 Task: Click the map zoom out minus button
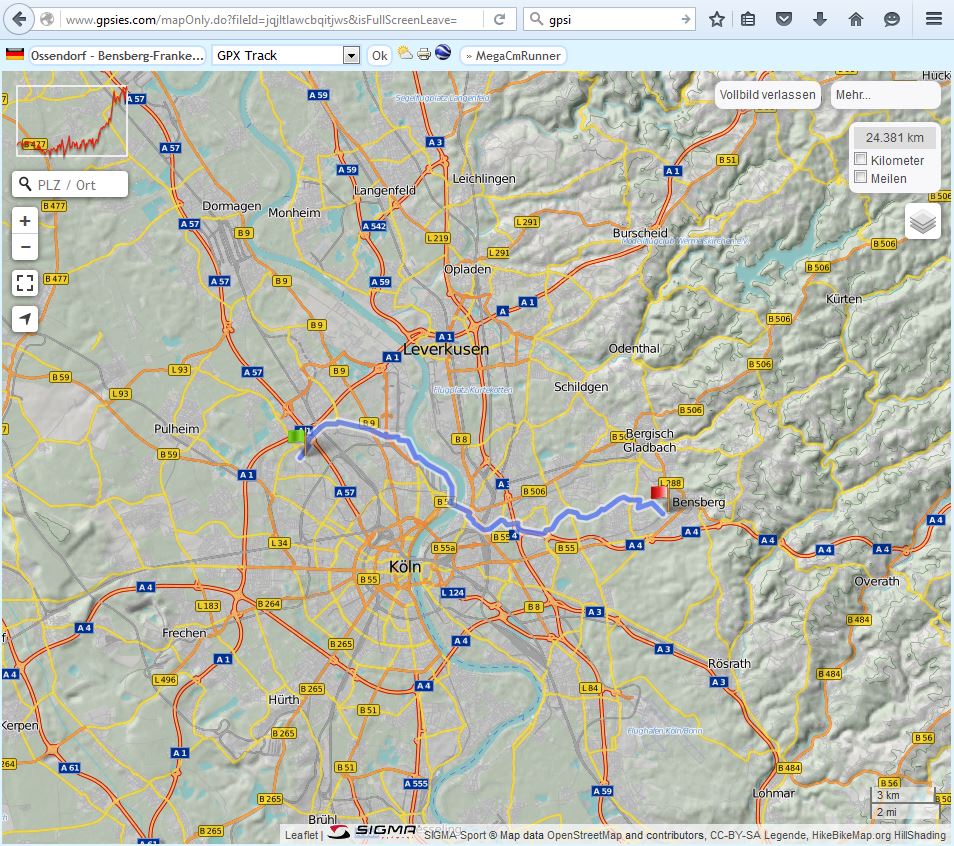[x=25, y=247]
